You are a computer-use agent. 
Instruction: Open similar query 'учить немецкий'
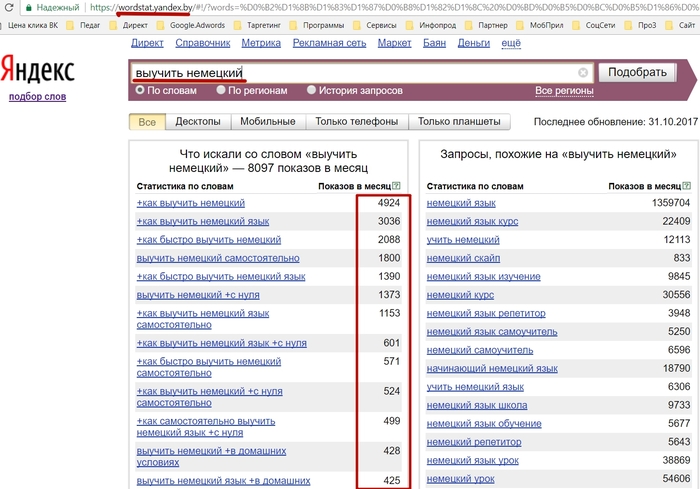463,240
